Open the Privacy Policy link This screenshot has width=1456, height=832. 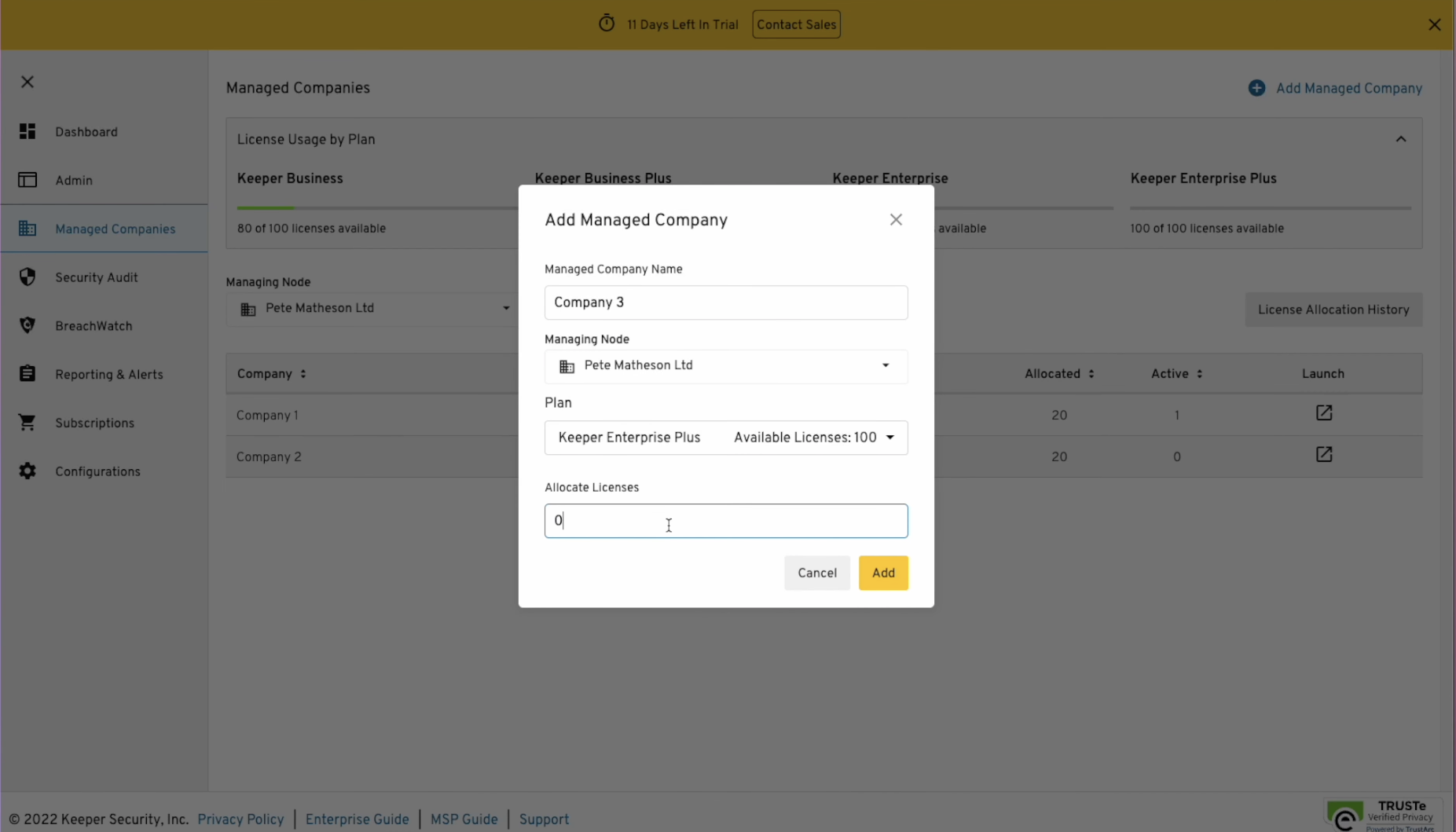point(240,819)
